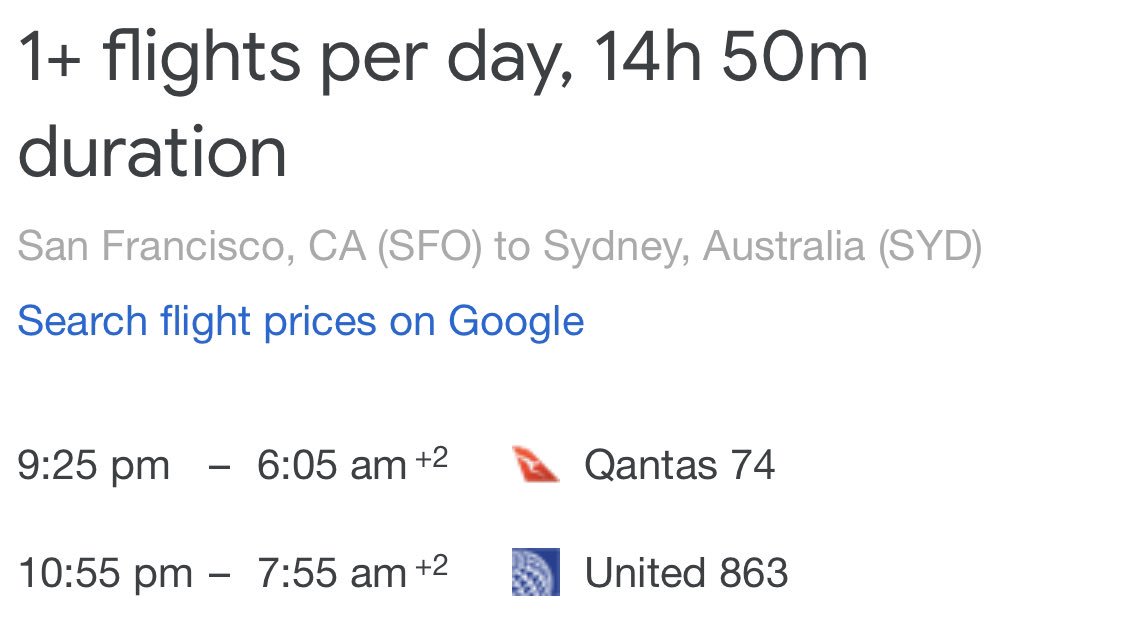1138x621 pixels.
Task: Click the 6:05 am arrival time
Action: tap(331, 466)
